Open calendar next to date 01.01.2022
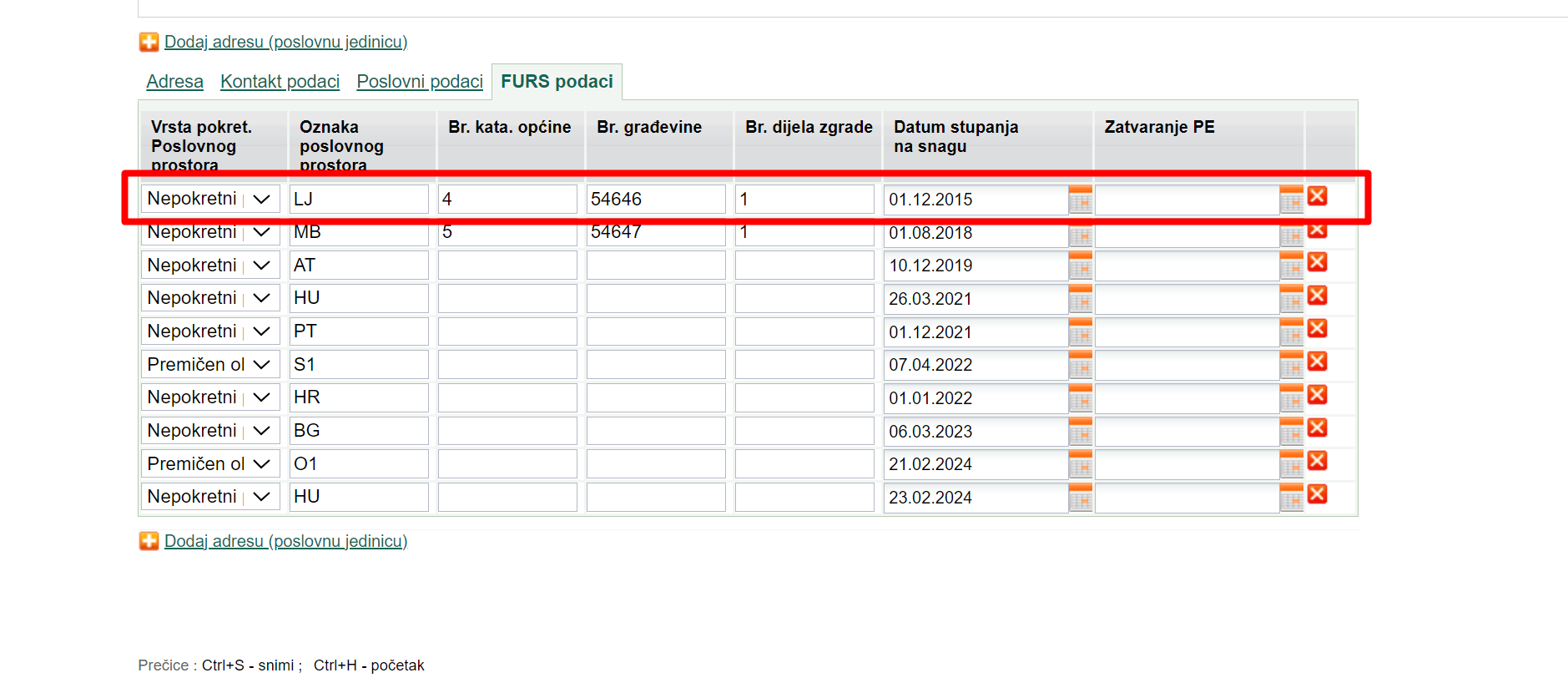 (x=1080, y=398)
